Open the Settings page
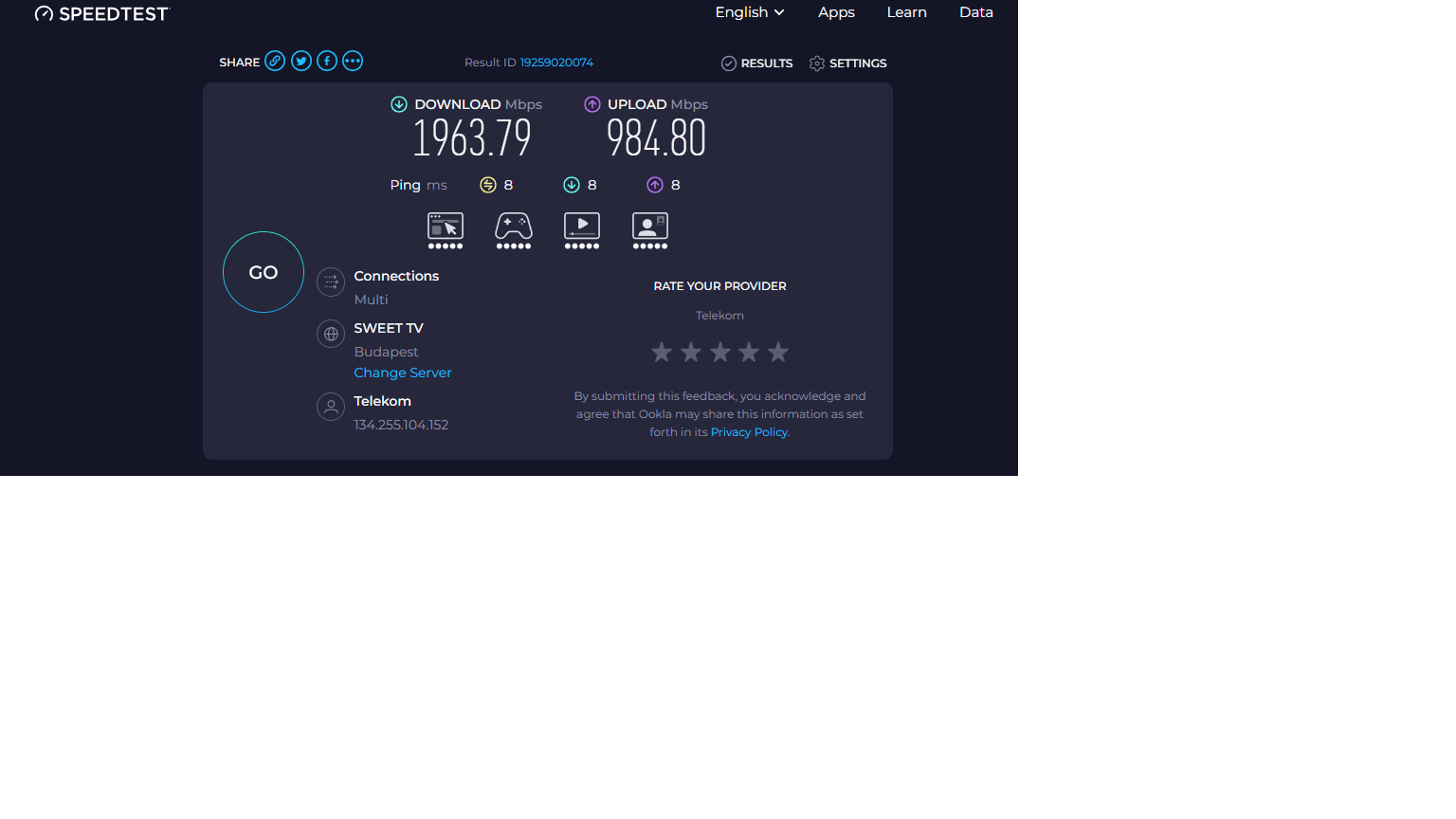1456x819 pixels. 847,64
